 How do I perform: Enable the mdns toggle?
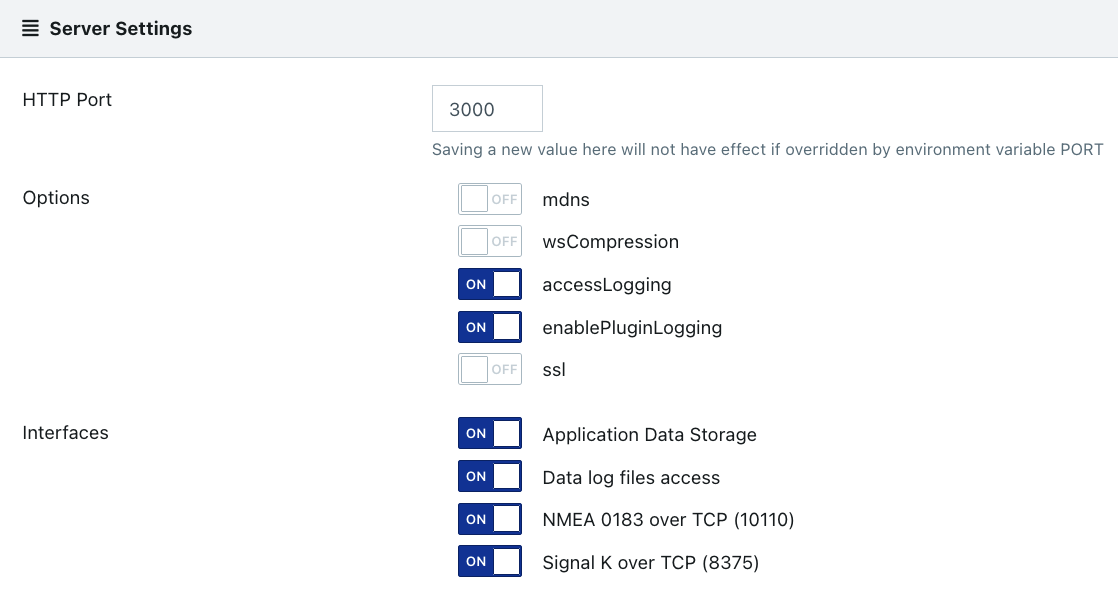490,199
